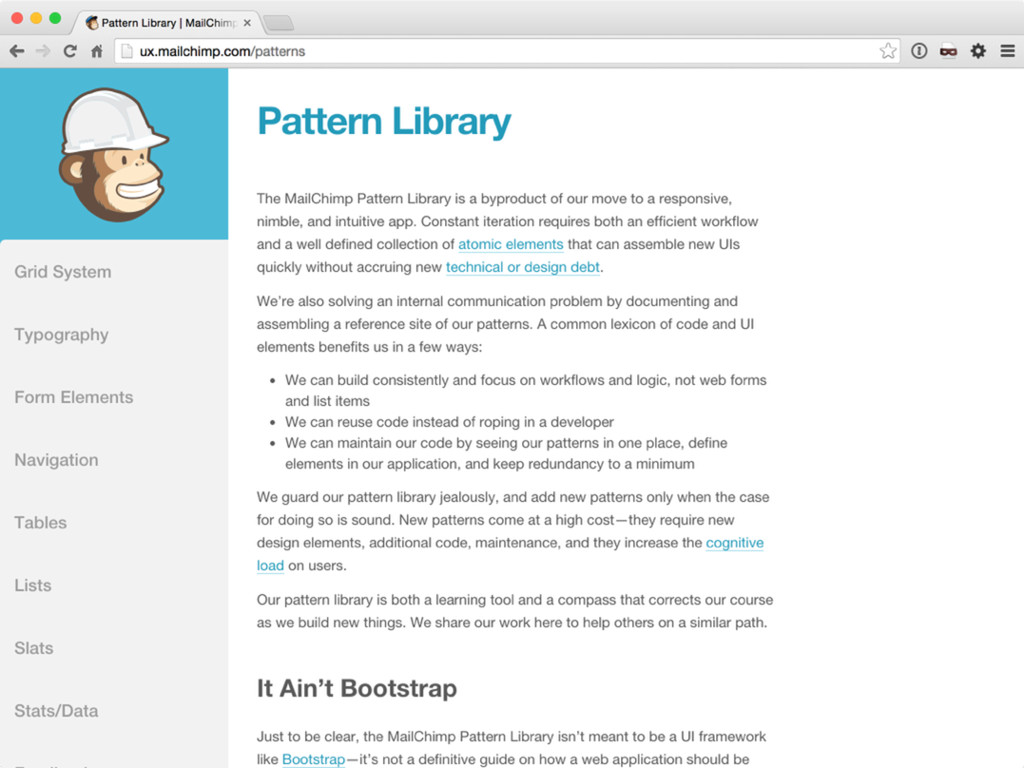Click the It Ain't Bootstrap heading
The image size is (1024, 768).
[357, 688]
